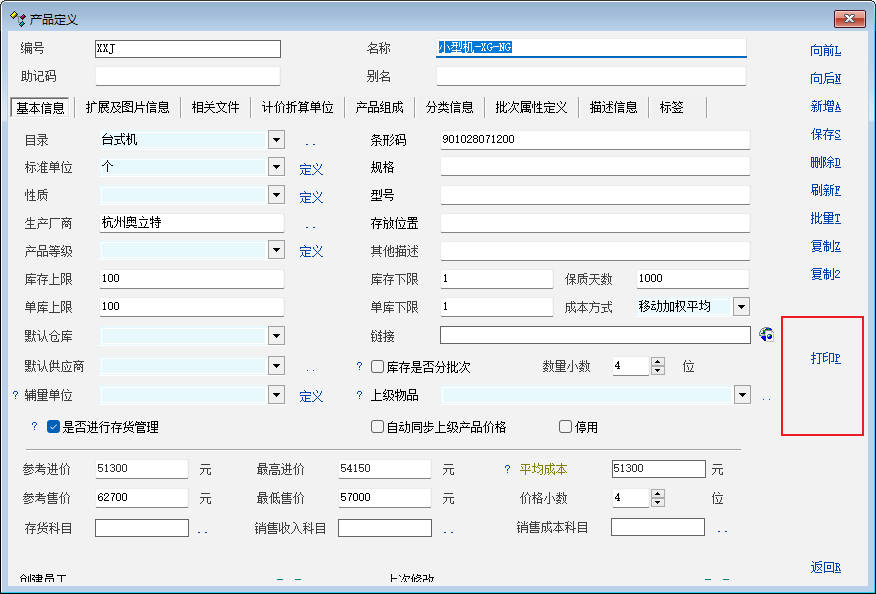
Task: Click the help icon next to 库存是否分批
Action: click(x=359, y=367)
